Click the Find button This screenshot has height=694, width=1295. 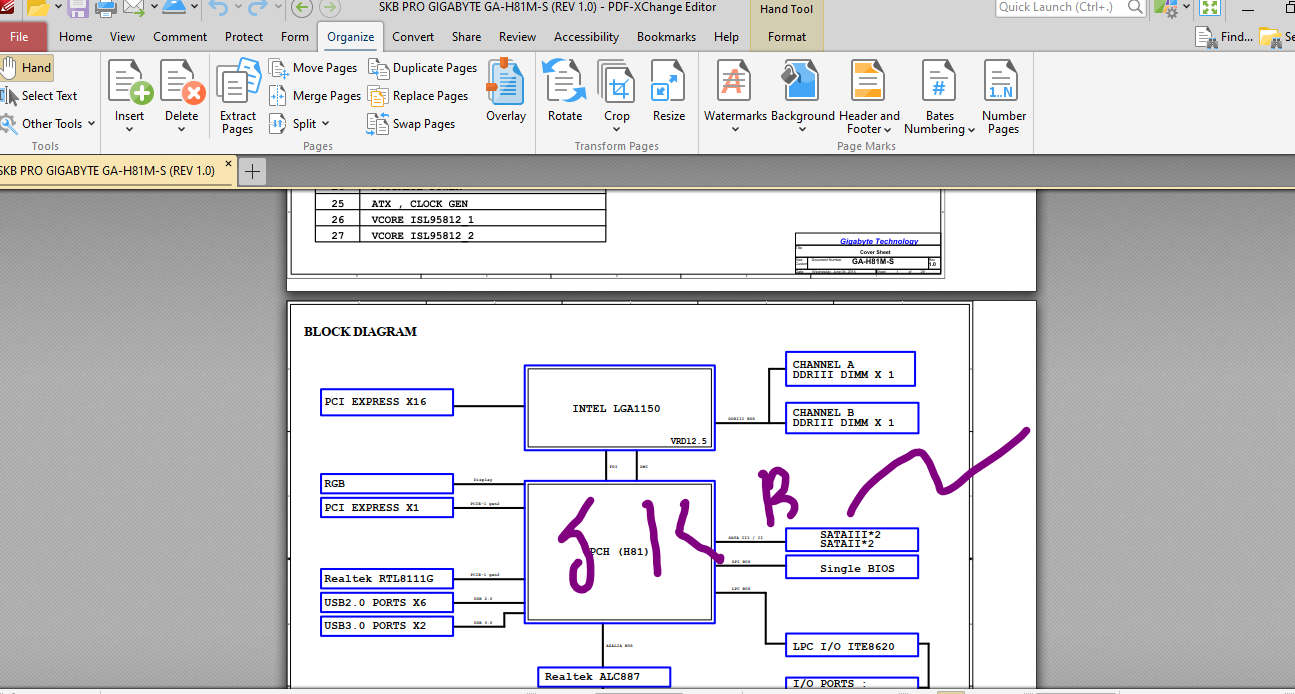[x=1225, y=37]
